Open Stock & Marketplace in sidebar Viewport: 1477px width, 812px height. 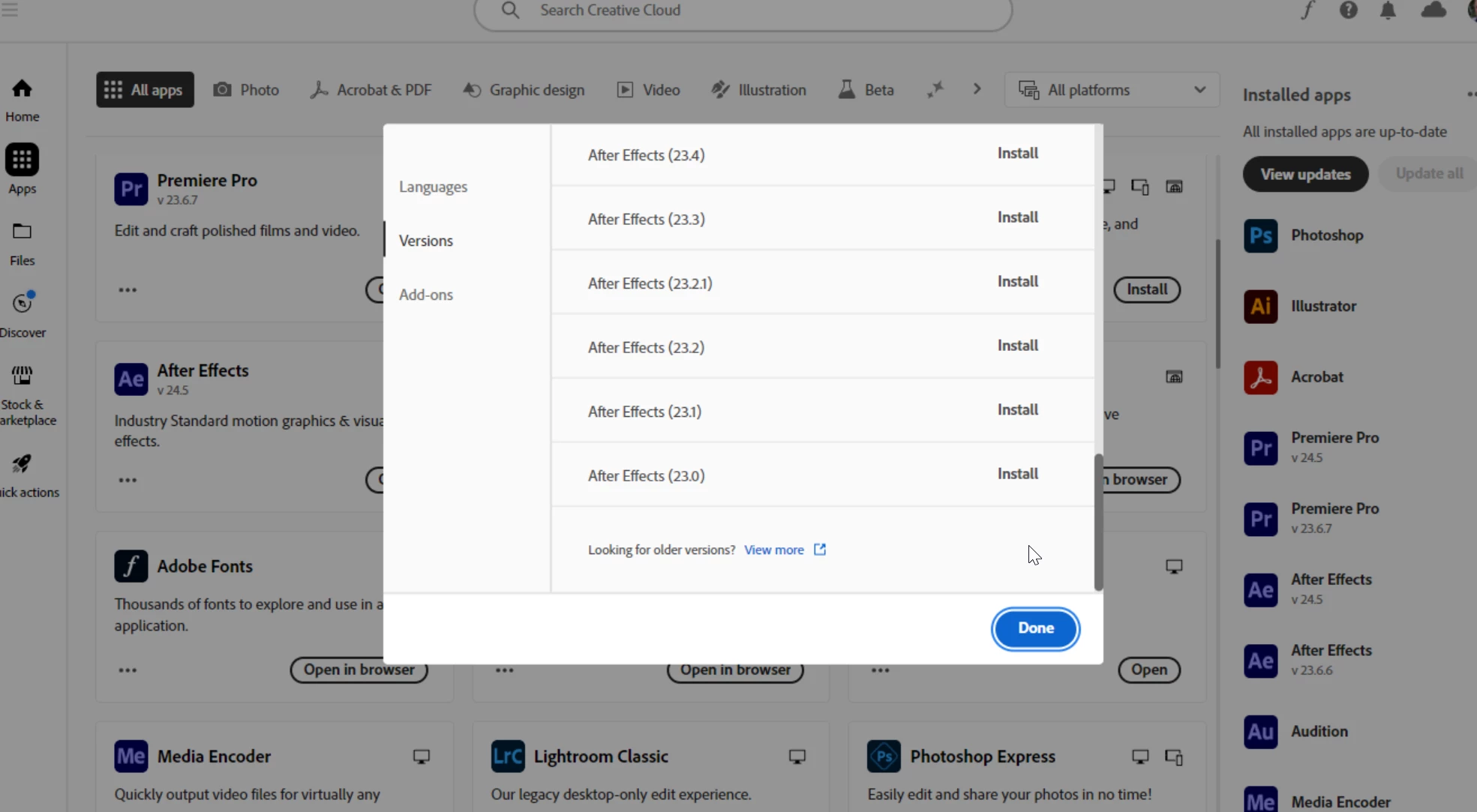(x=23, y=376)
